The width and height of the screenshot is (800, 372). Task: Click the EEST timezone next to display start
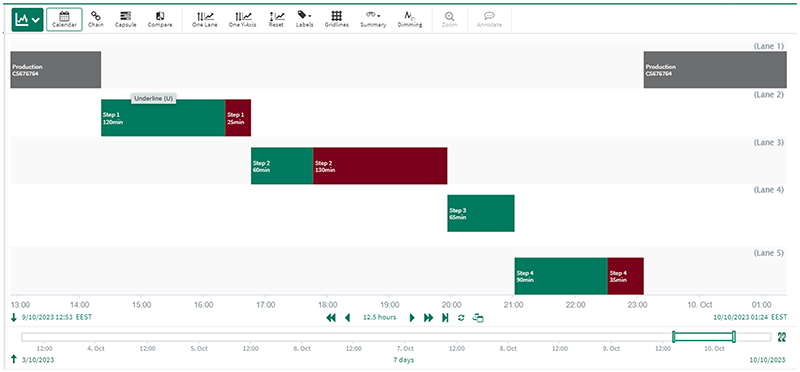84,317
